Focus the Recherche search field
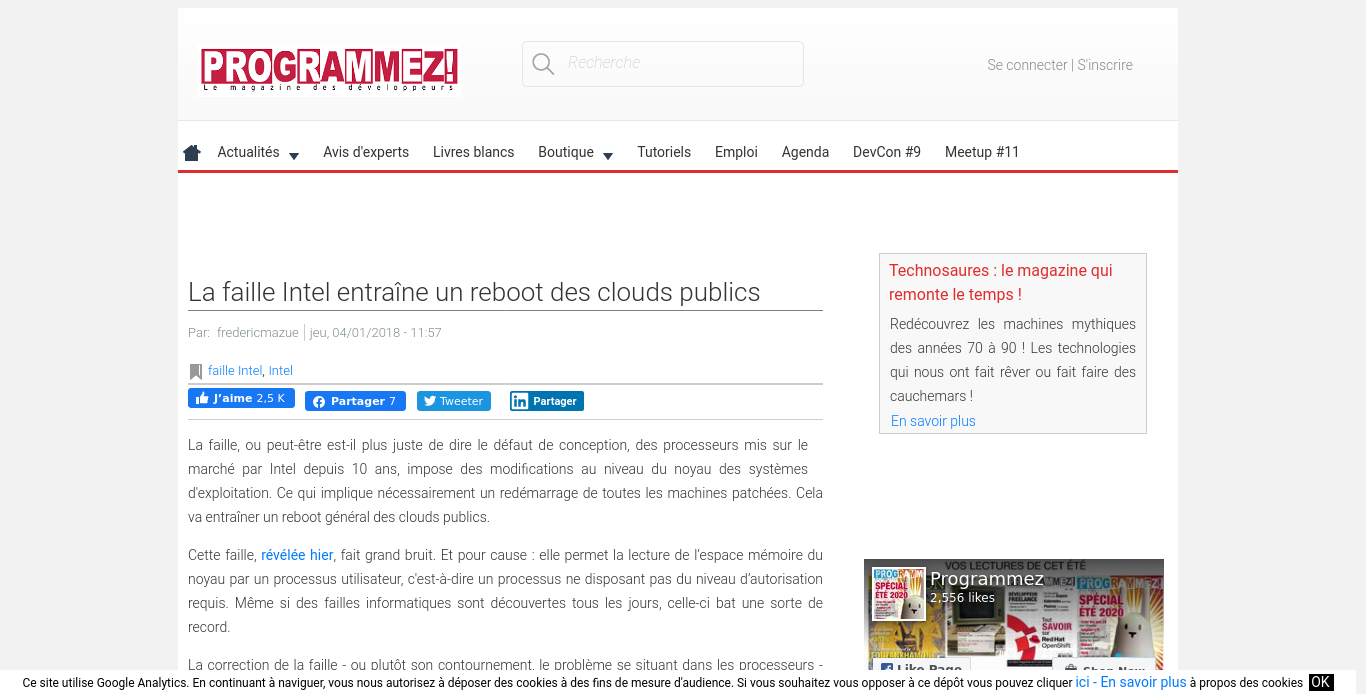1366x694 pixels. point(663,64)
